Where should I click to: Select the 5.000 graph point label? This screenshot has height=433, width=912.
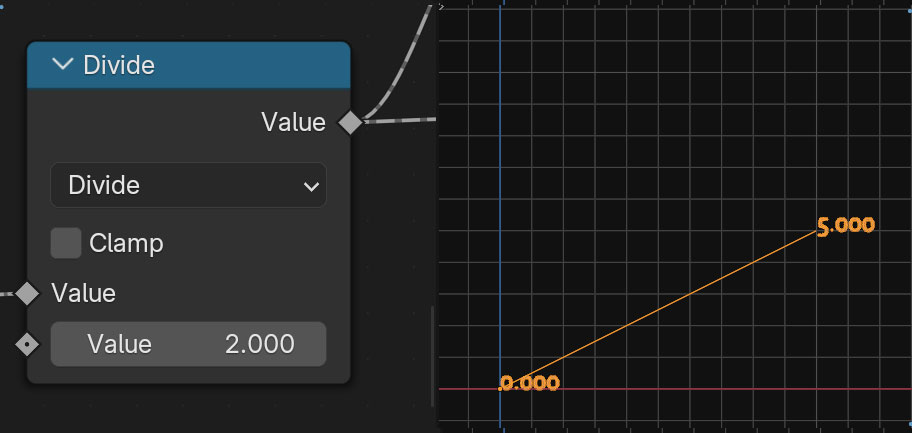(846, 226)
